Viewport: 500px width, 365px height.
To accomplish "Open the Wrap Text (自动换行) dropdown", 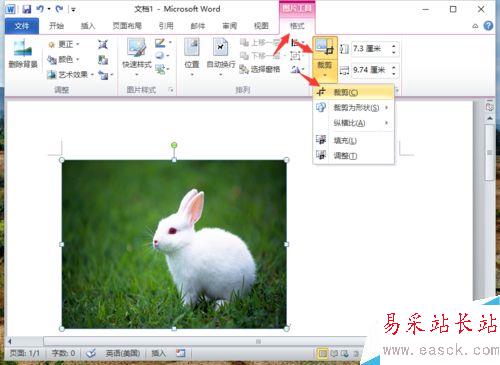I will [x=221, y=57].
